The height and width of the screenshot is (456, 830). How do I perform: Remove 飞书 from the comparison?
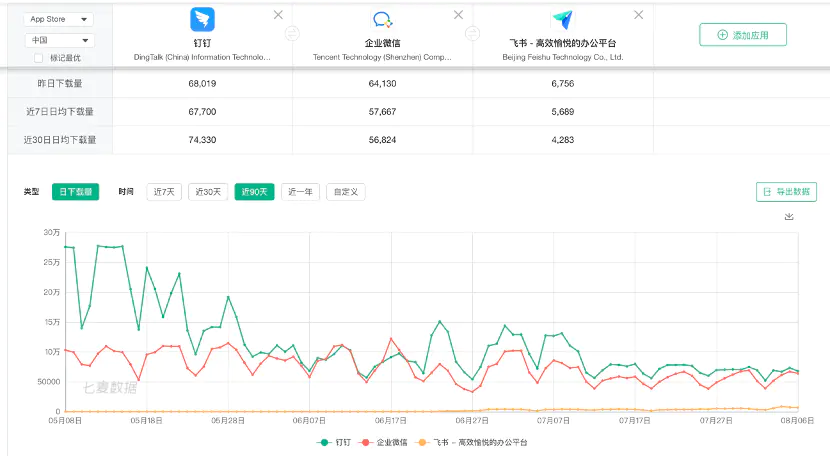coord(638,15)
